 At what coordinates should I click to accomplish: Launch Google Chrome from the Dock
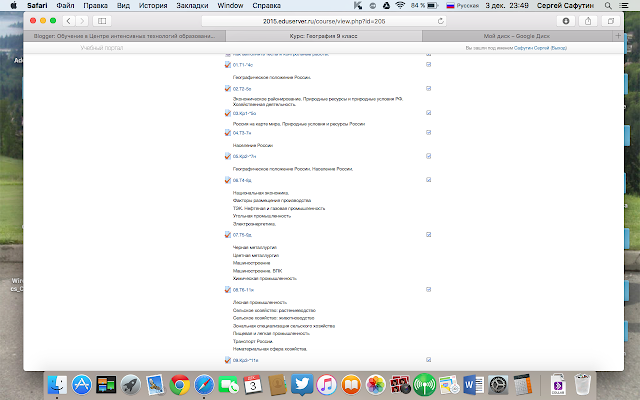click(180, 384)
